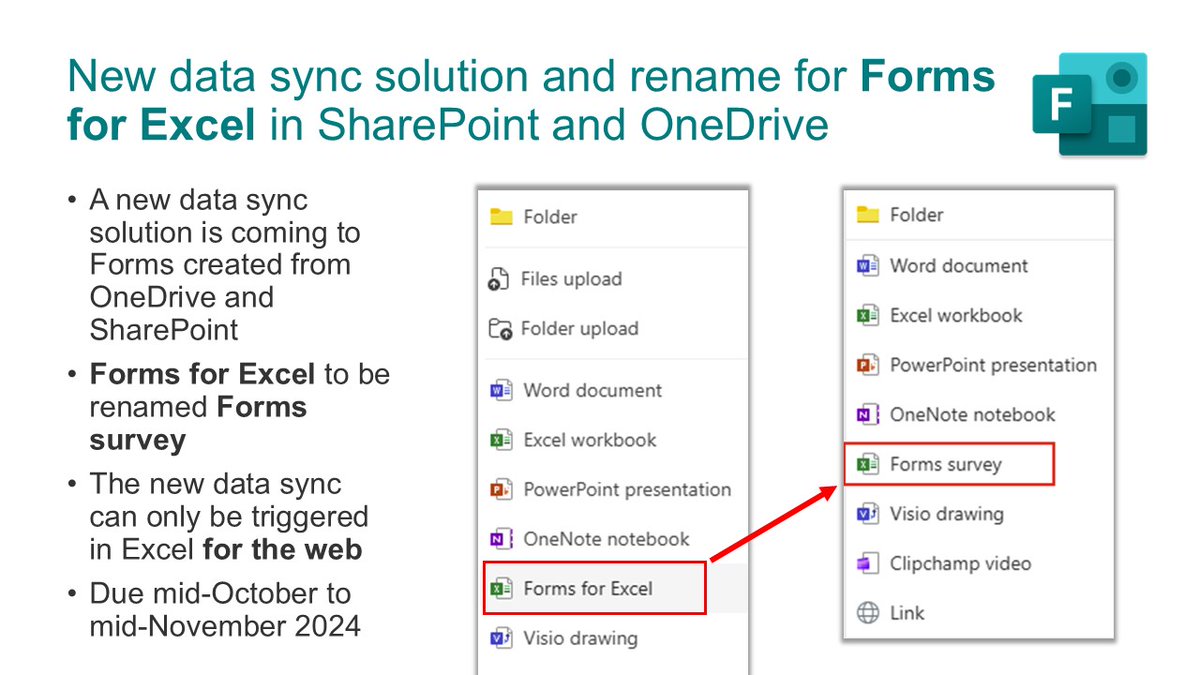Click the PowerPoint presentation icon in right menu
The height and width of the screenshot is (675, 1200).
tap(867, 366)
